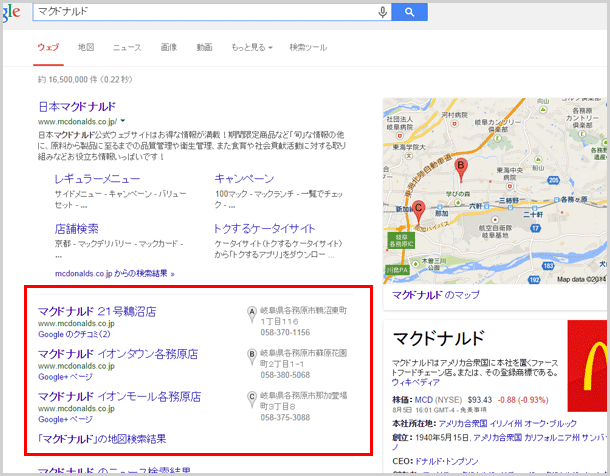This screenshot has width=610, height=476.
Task: Open the 画像 tab
Action: [169, 47]
